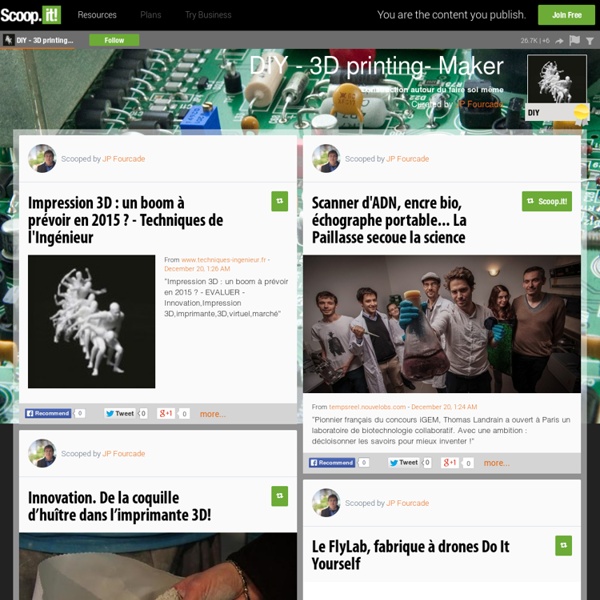Viewport: 600px width, 600px height.
Task: Open Try Business in the top navigation
Action: coord(208,15)
